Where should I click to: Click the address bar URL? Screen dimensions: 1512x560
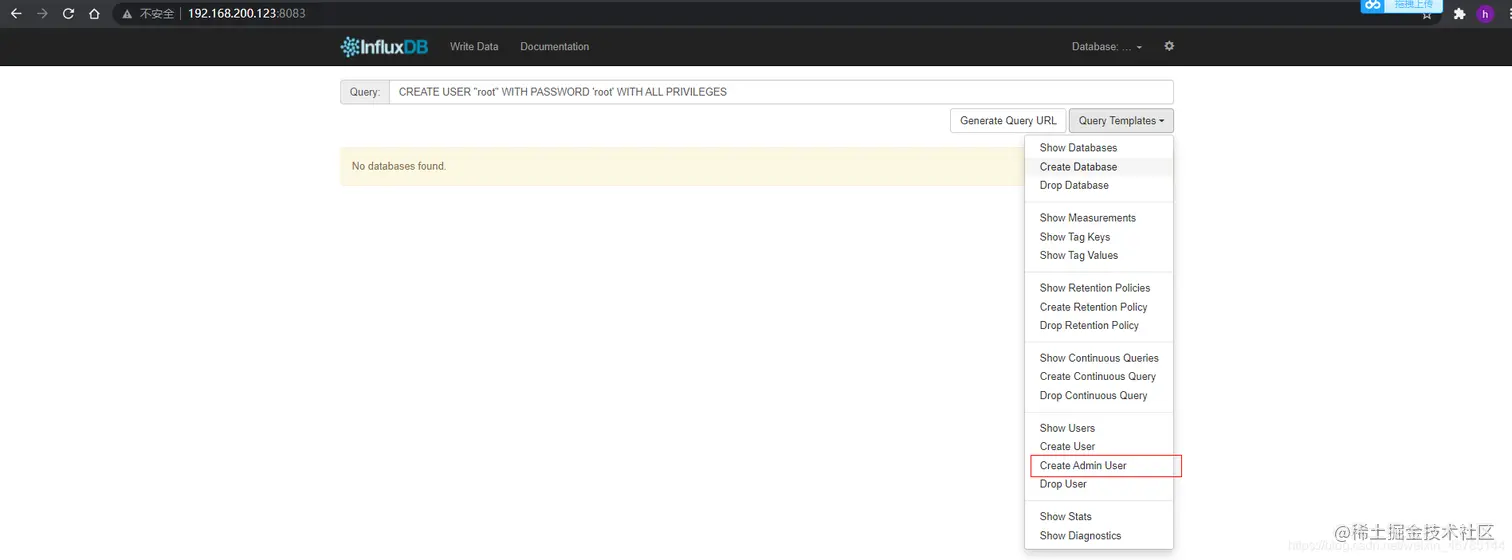coord(247,14)
